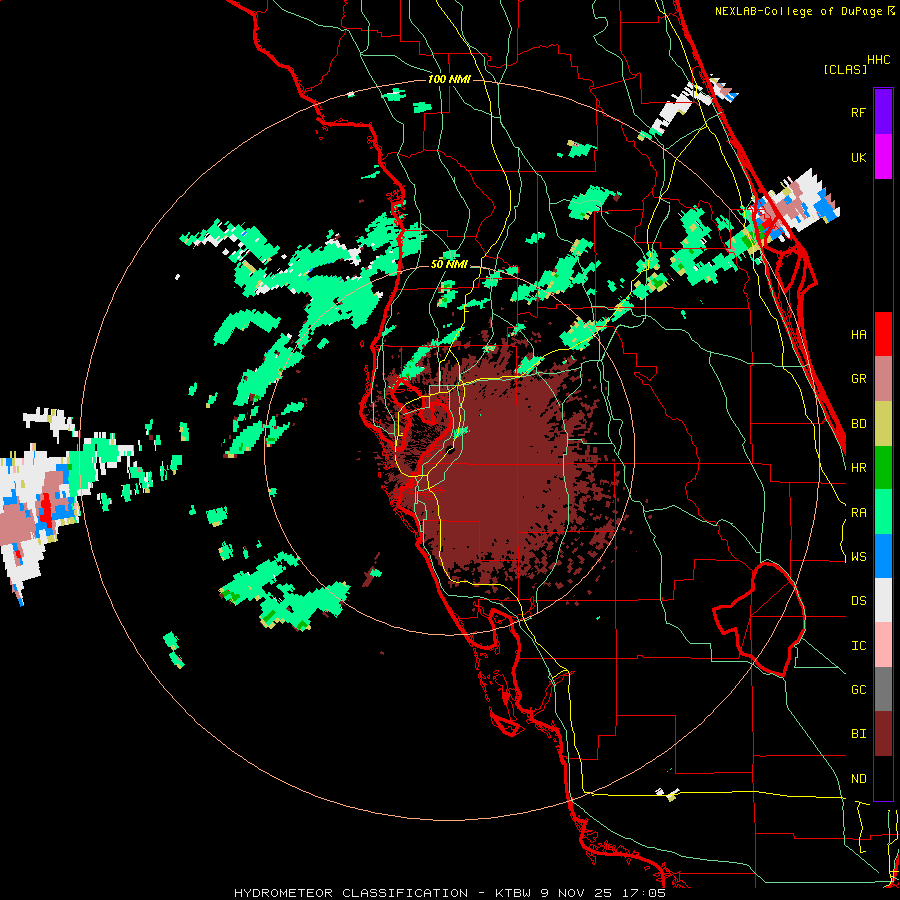Click the HA red legend swatch

click(x=883, y=334)
